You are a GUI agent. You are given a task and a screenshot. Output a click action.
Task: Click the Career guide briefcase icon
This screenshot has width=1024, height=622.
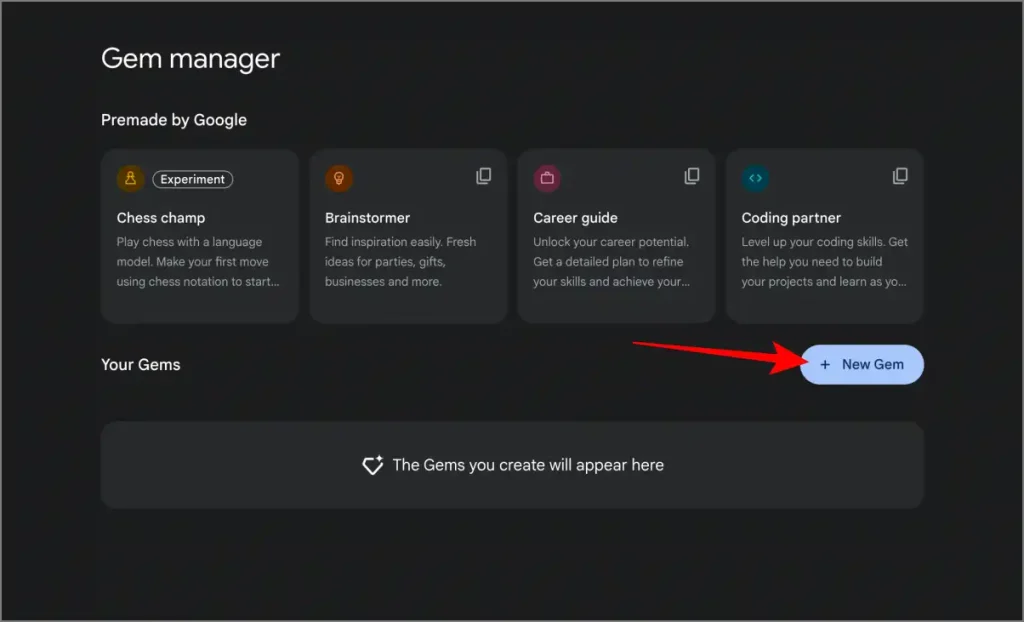[547, 179]
